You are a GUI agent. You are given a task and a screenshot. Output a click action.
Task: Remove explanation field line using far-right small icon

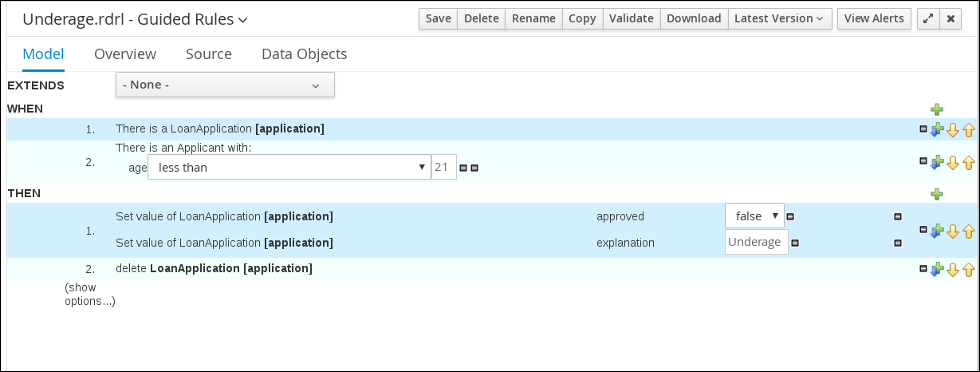pyautogui.click(x=898, y=243)
